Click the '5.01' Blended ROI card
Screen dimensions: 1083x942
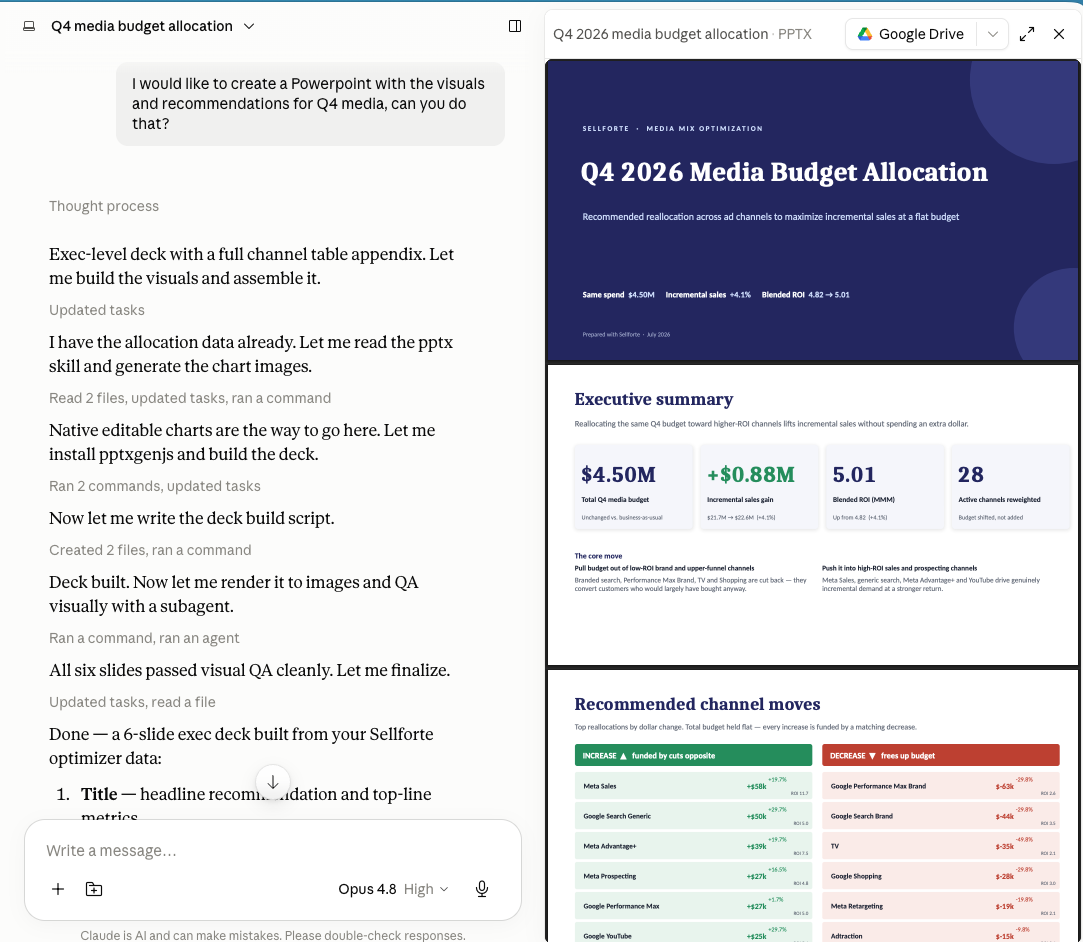pyautogui.click(x=885, y=487)
